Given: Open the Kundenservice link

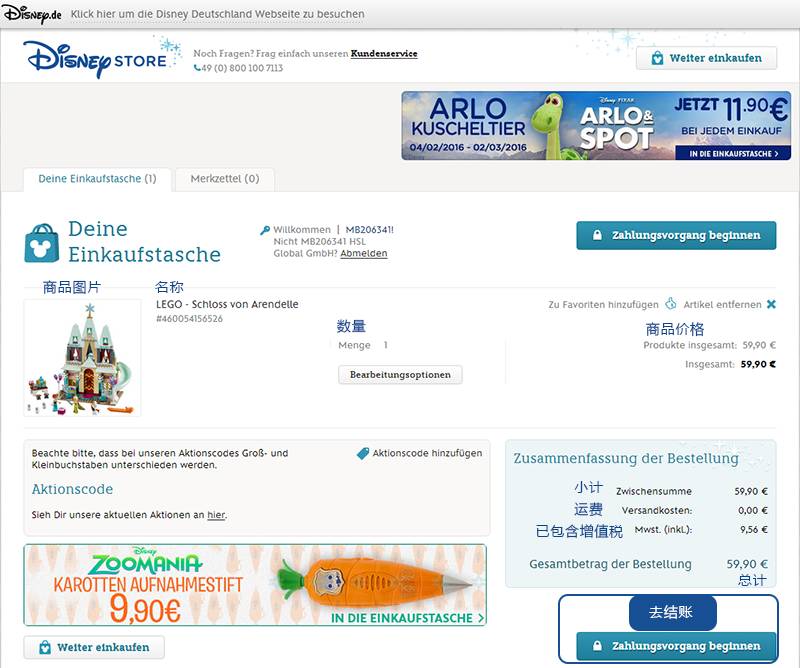Looking at the screenshot, I should (x=384, y=54).
